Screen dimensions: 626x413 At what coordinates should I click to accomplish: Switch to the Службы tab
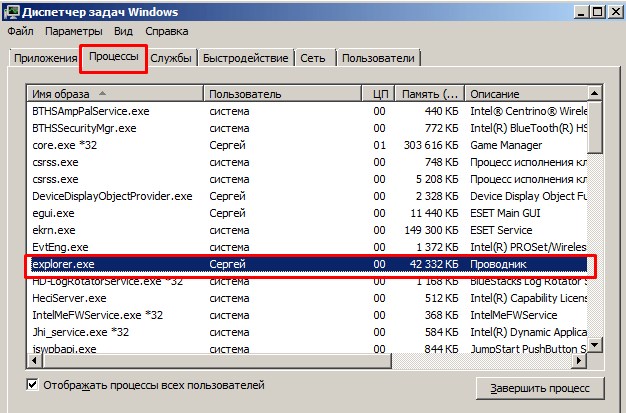pos(171,58)
